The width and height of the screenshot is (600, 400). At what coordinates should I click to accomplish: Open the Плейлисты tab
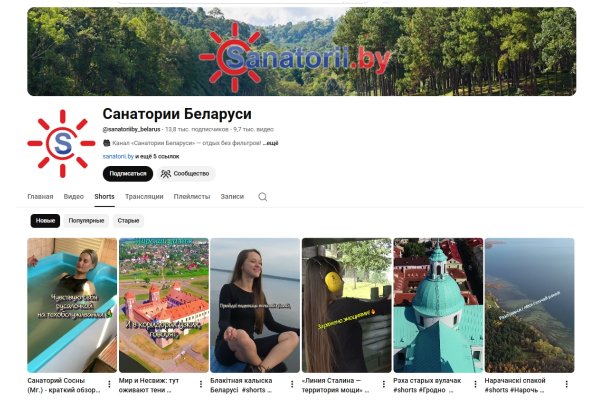coord(192,197)
